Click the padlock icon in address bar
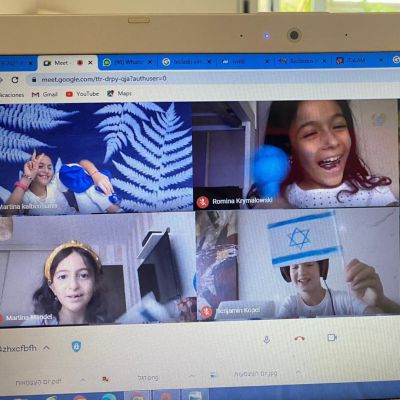 34,80
